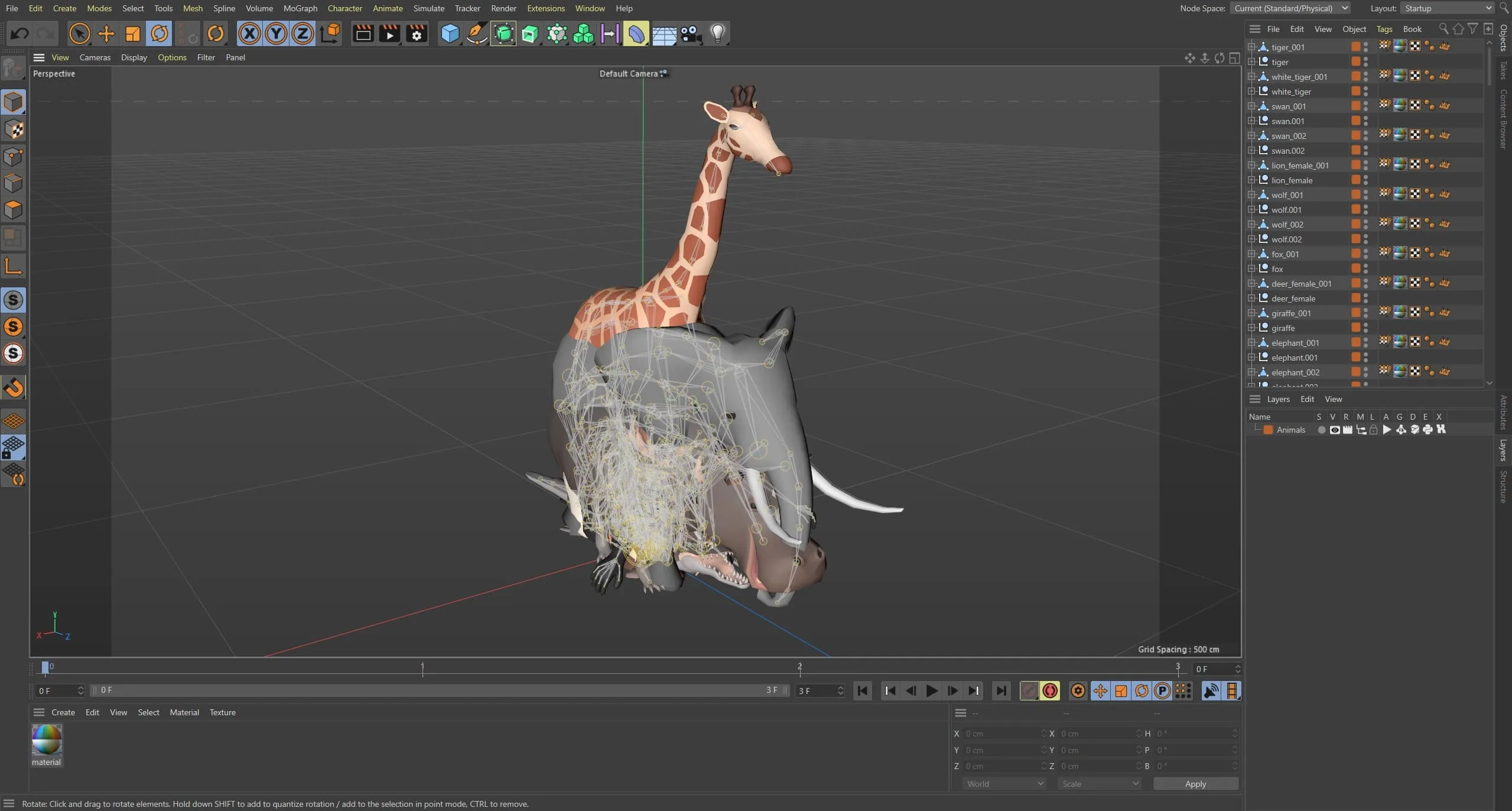
Task: Render to Picture Viewer icon
Action: [x=390, y=33]
